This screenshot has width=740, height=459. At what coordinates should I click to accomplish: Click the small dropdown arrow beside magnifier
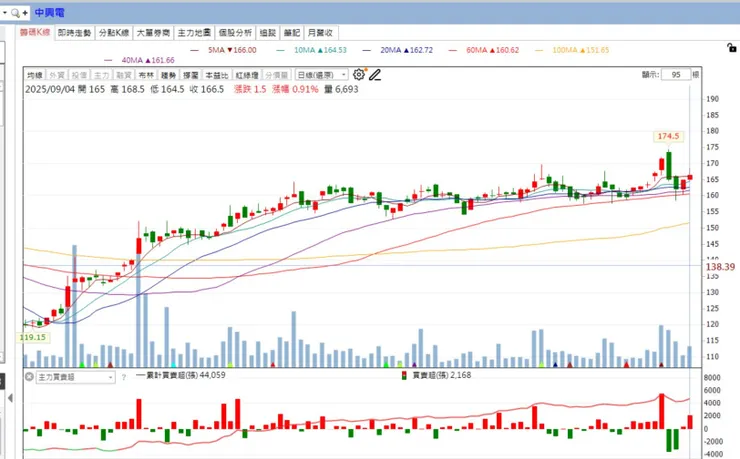(5, 13)
